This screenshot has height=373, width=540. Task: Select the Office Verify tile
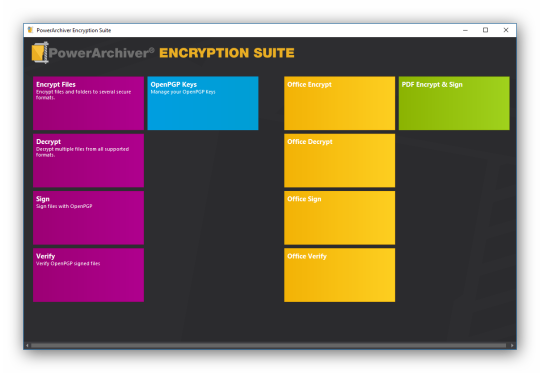pyautogui.click(x=340, y=275)
